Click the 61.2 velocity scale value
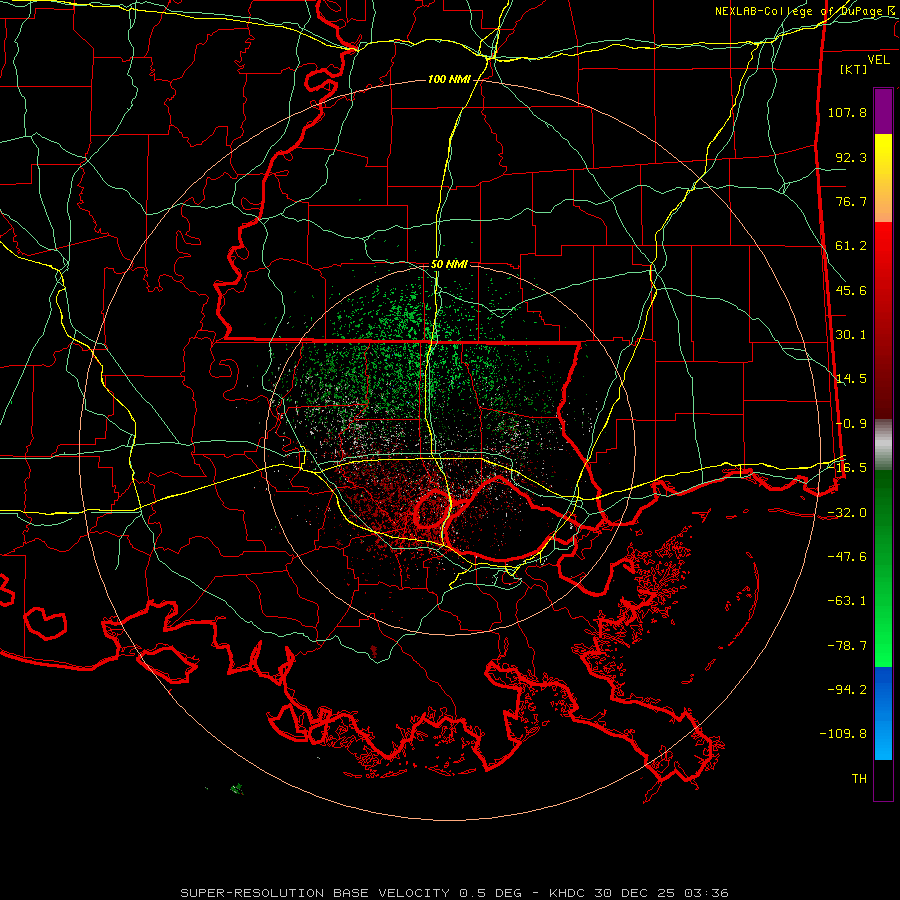The height and width of the screenshot is (900, 900). point(851,246)
